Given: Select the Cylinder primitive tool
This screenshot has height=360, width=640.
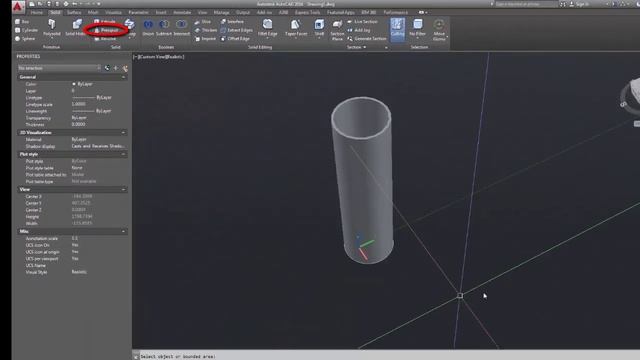Looking at the screenshot, I should coord(26,30).
